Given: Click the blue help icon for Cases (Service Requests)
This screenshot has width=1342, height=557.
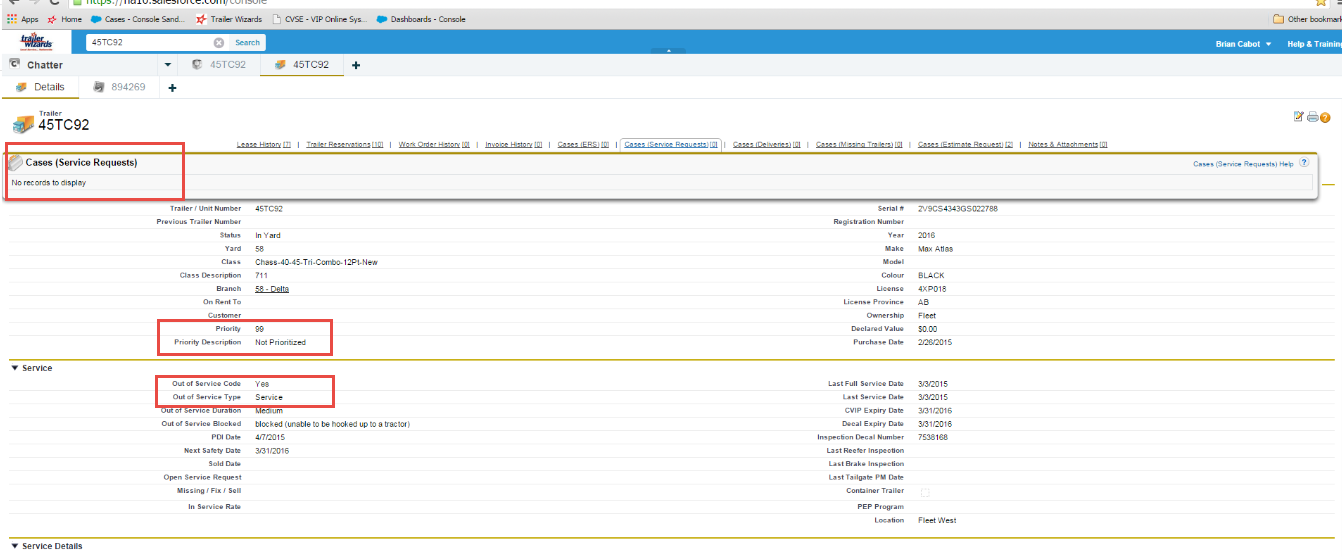Looking at the screenshot, I should [x=1304, y=162].
